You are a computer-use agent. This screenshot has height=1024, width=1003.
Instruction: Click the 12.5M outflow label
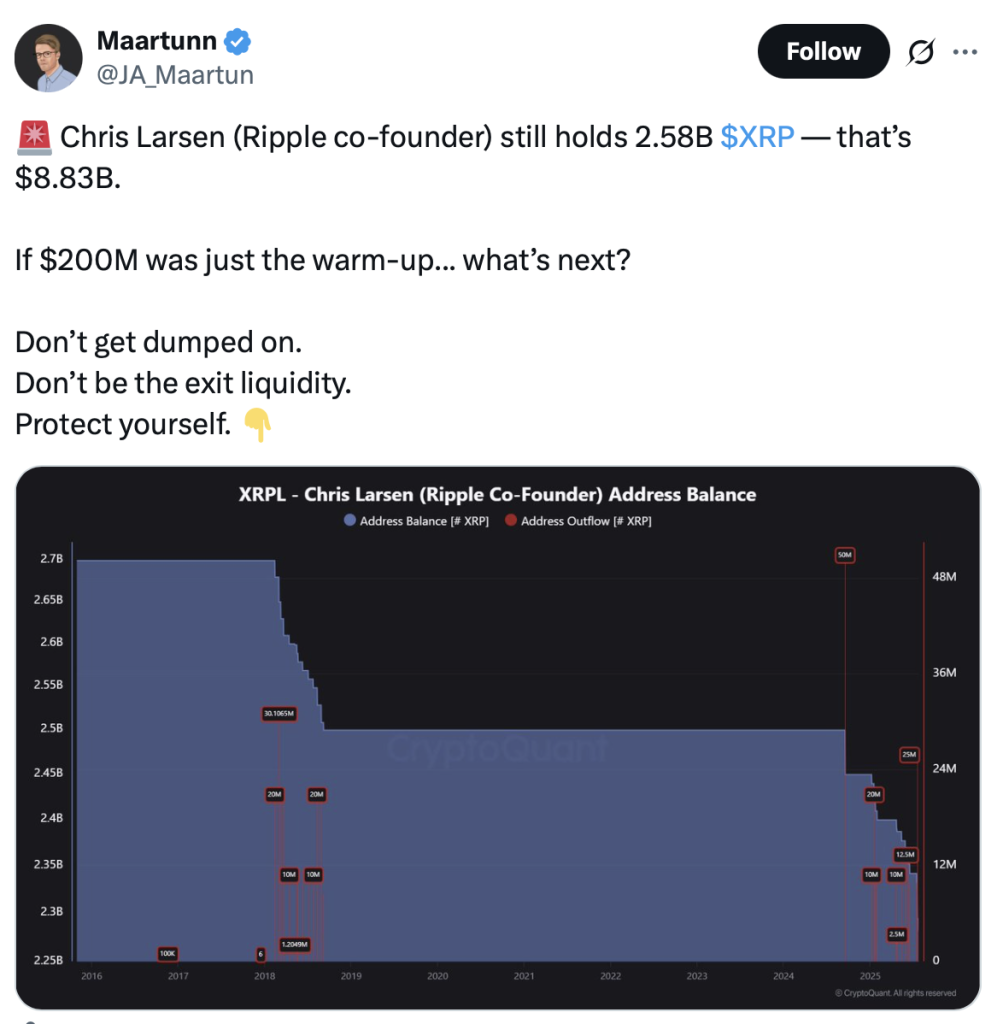click(x=905, y=854)
